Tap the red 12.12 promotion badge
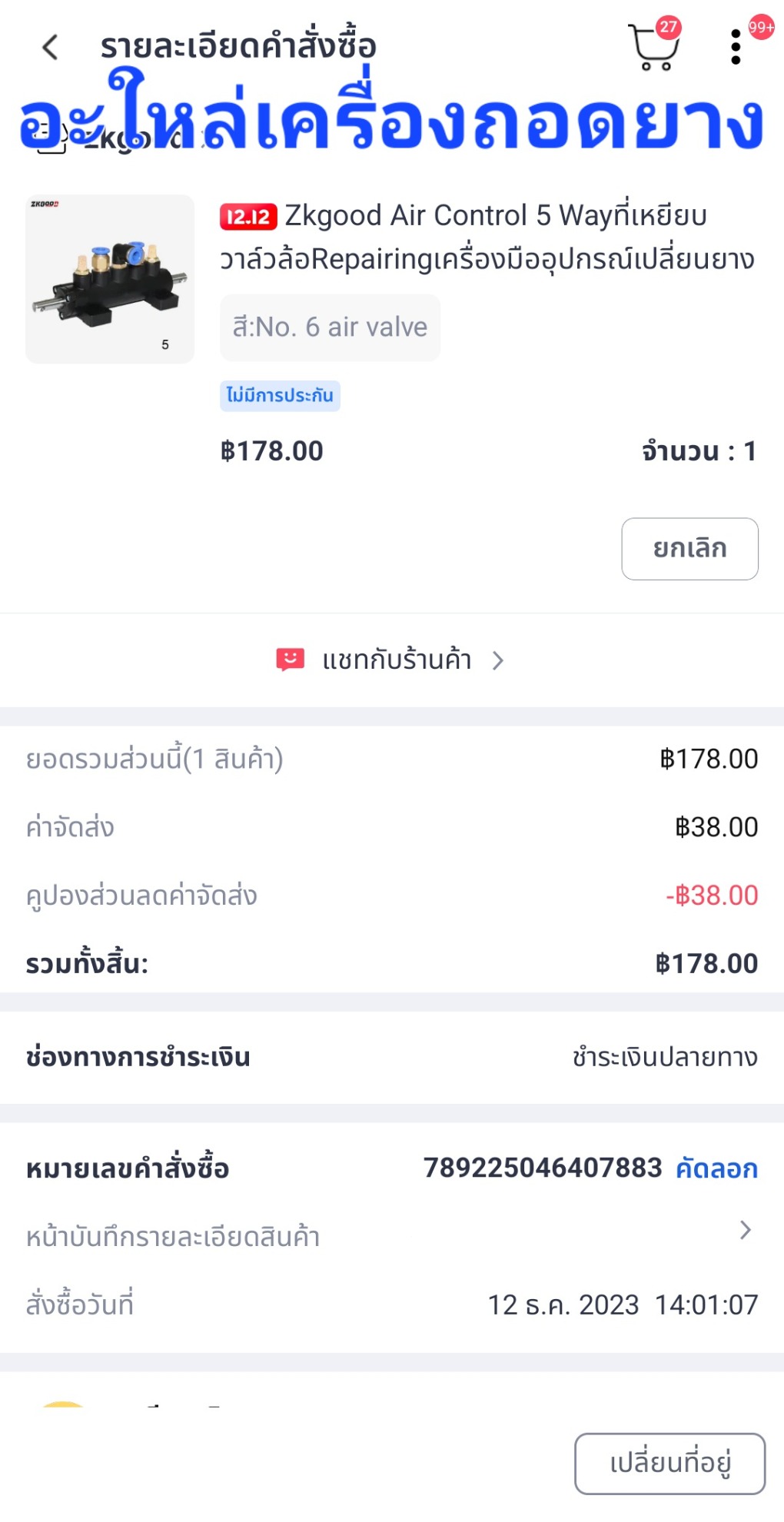This screenshot has width=784, height=1522. pyautogui.click(x=247, y=218)
